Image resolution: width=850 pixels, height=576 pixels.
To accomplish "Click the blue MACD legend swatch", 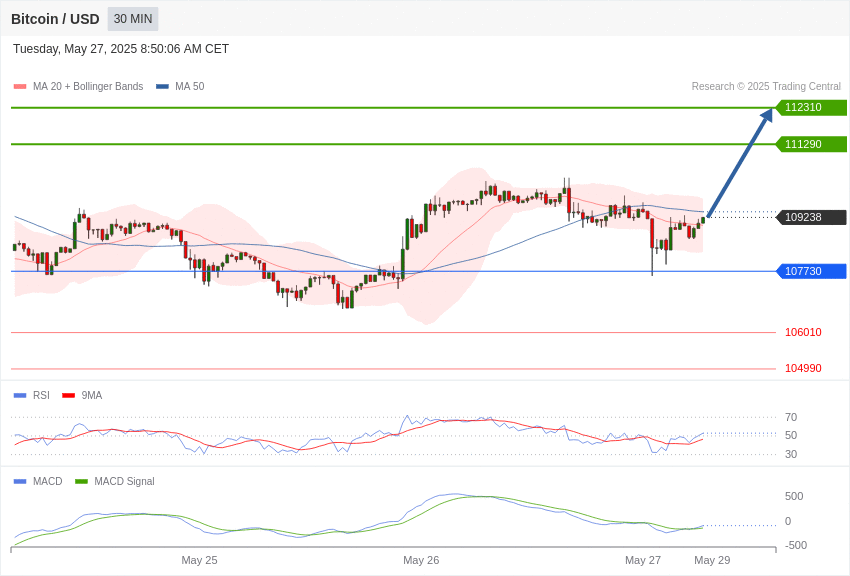I will [x=20, y=481].
